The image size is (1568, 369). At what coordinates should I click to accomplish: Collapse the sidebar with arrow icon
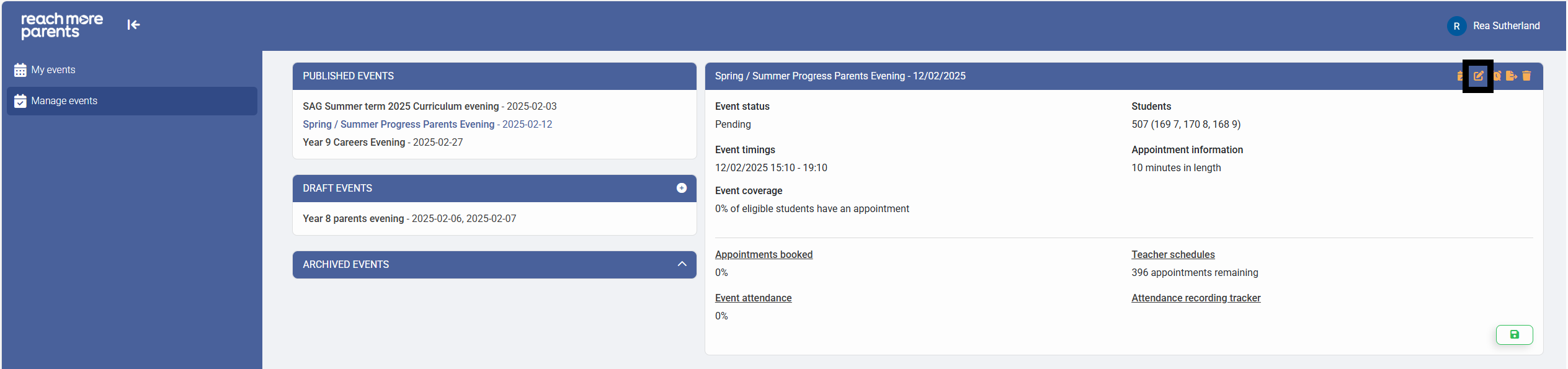point(133,25)
